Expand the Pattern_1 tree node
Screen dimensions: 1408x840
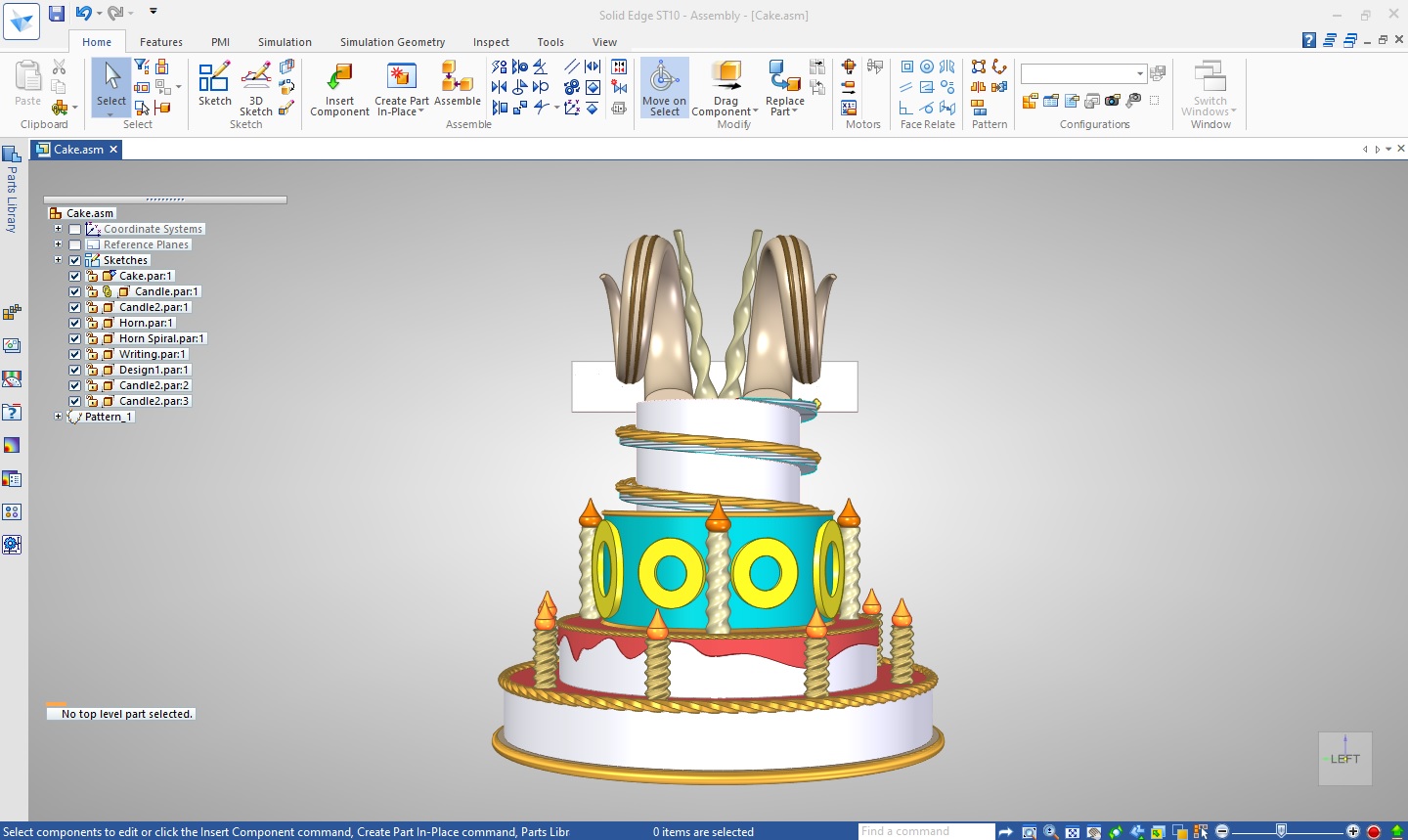pos(58,417)
